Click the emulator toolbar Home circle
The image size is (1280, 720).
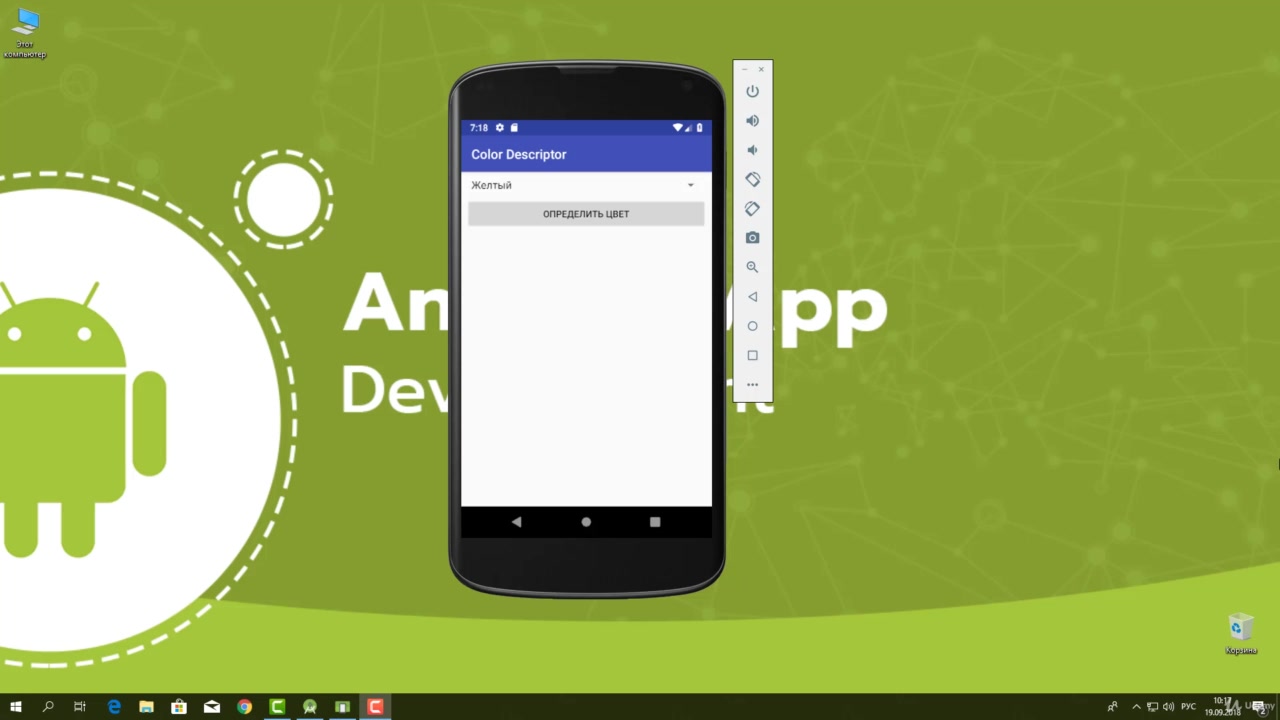(x=752, y=326)
